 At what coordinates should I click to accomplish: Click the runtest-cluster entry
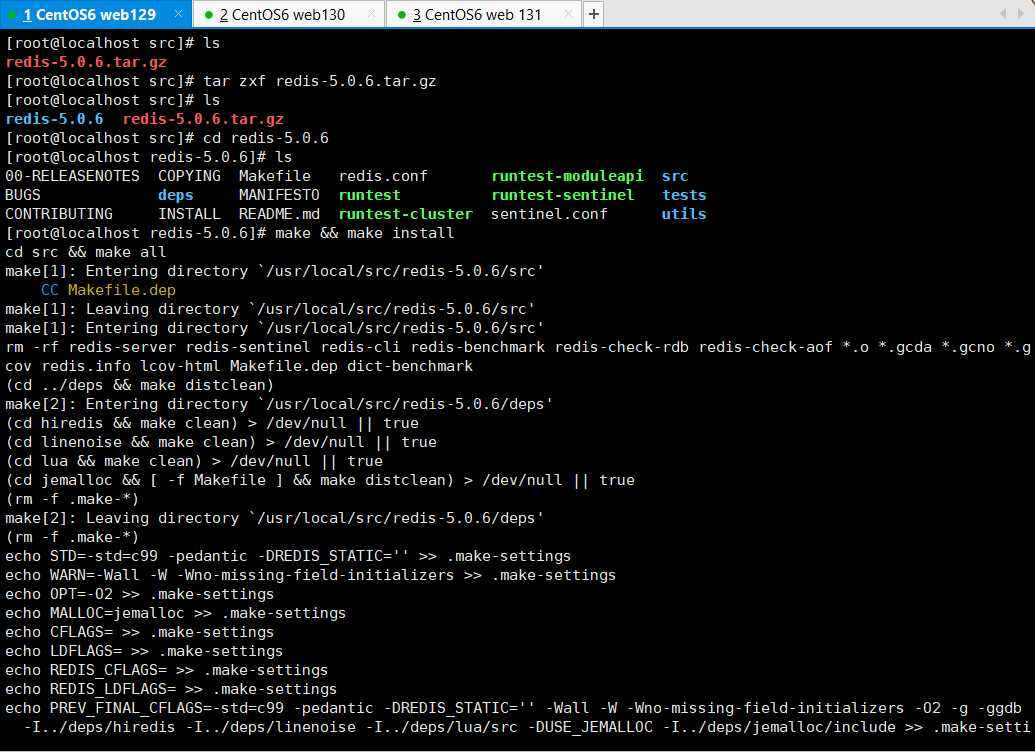tap(405, 214)
